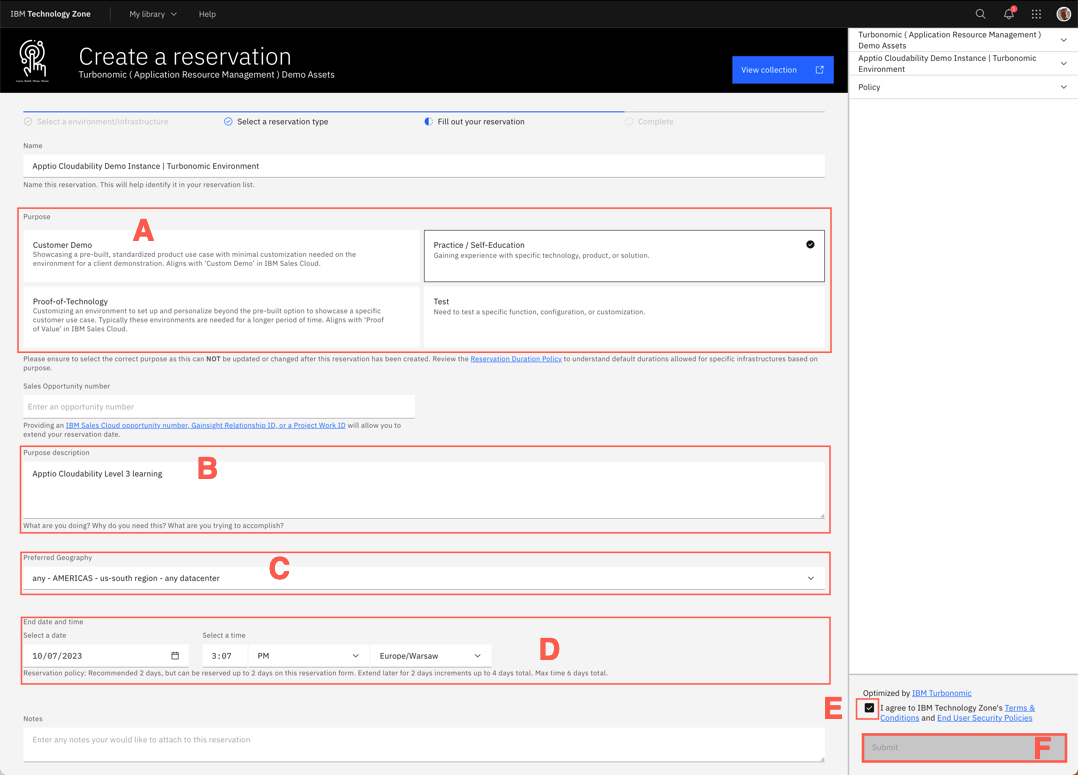
Task: Open the Terms & Conditions link
Action: [957, 712]
